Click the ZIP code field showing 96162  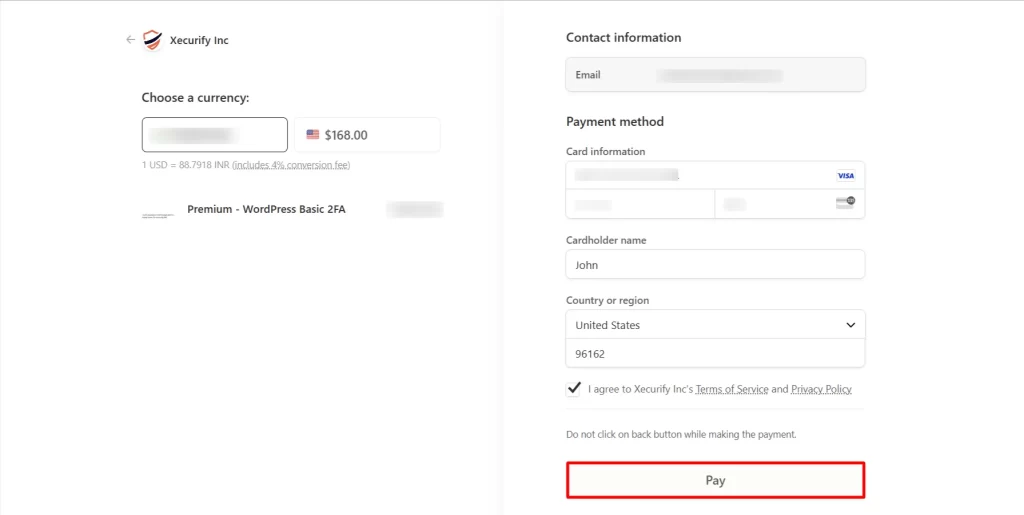pyautogui.click(x=715, y=354)
